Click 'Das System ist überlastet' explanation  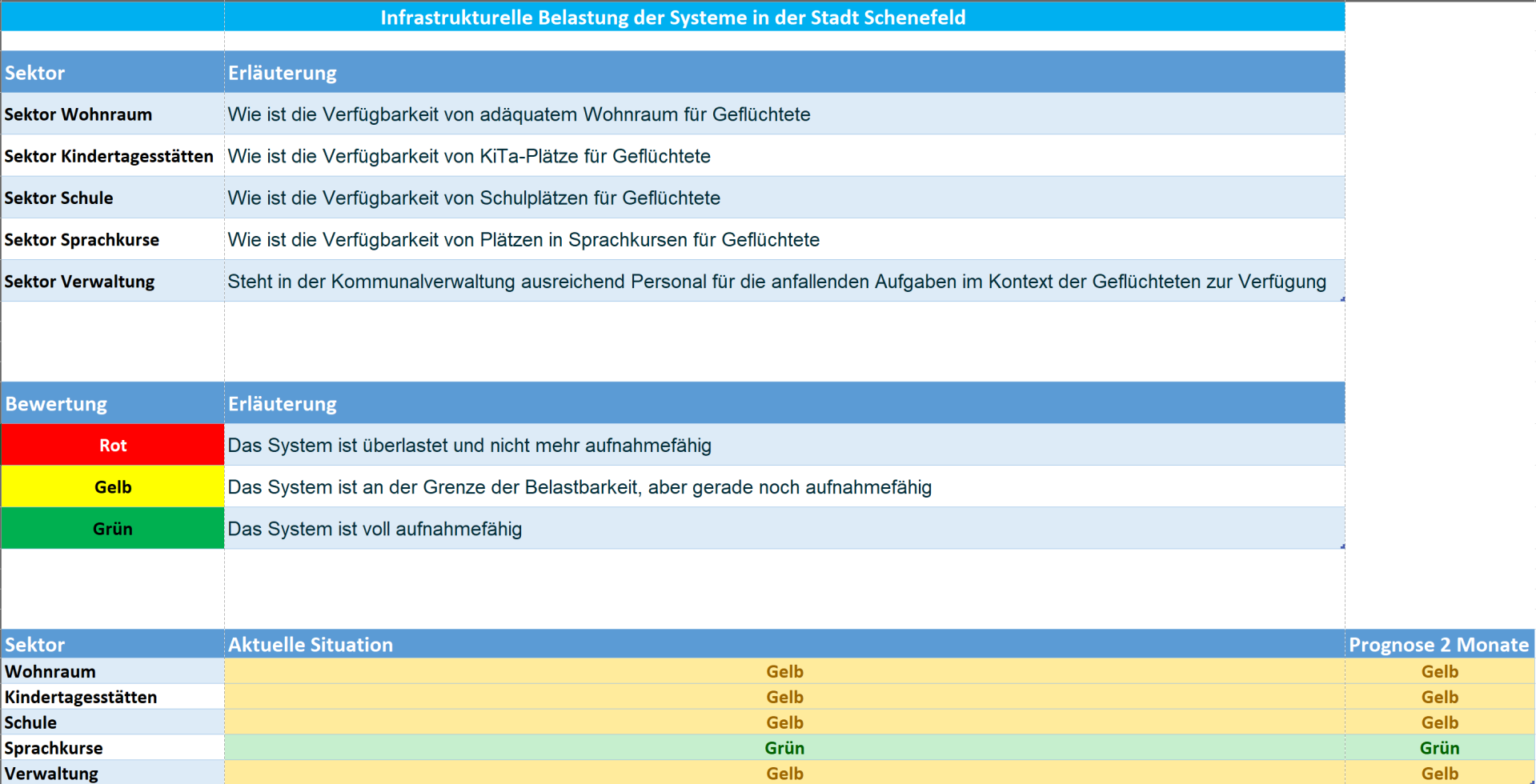(x=784, y=445)
